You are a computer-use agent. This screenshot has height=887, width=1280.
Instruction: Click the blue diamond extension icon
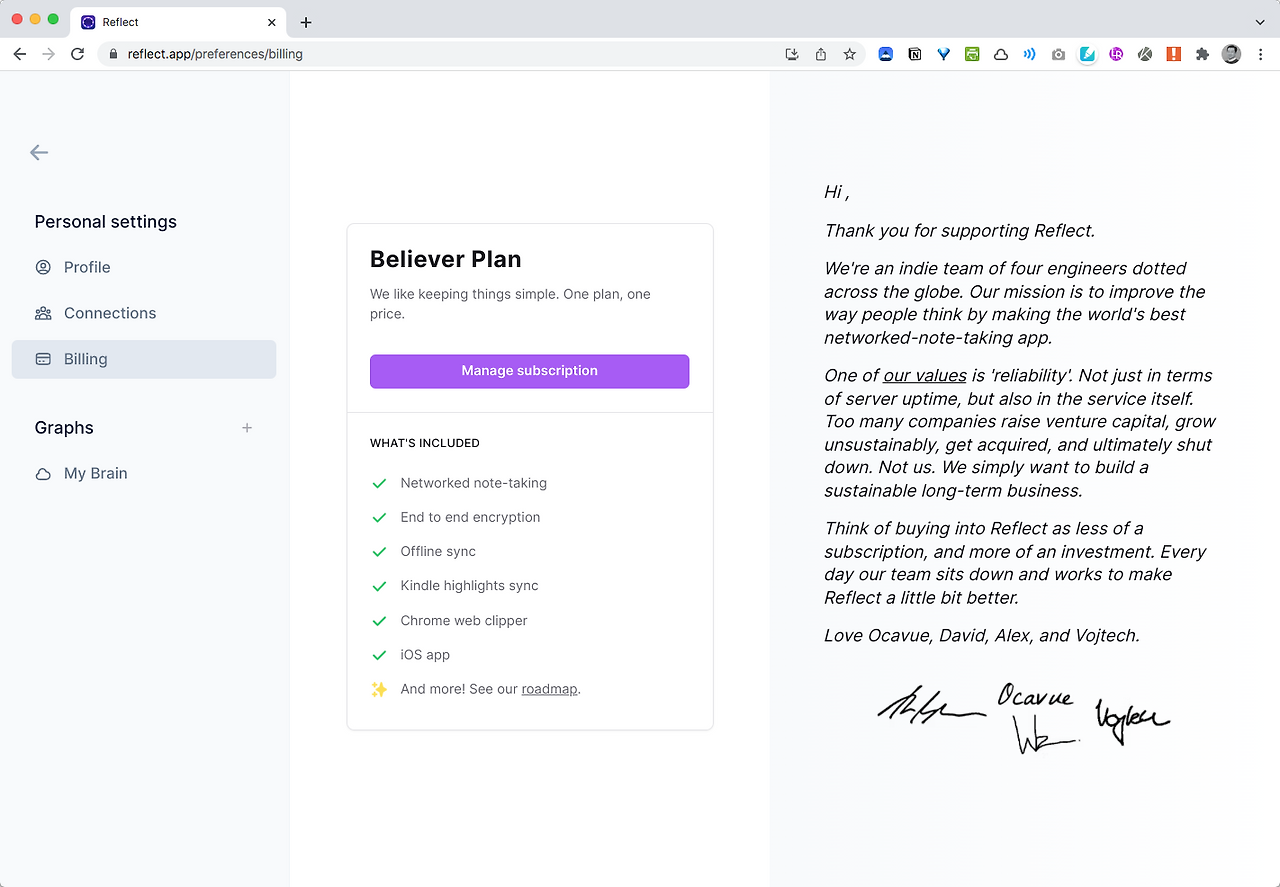point(943,54)
